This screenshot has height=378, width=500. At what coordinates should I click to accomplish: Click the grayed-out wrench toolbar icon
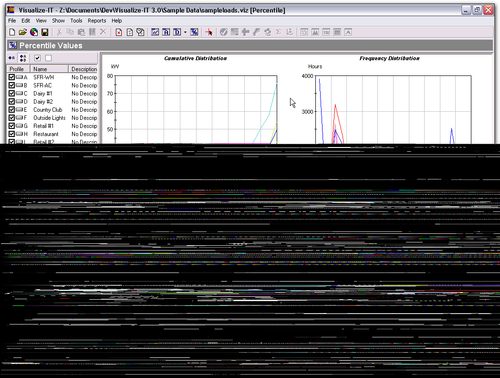pyautogui.click(x=256, y=32)
